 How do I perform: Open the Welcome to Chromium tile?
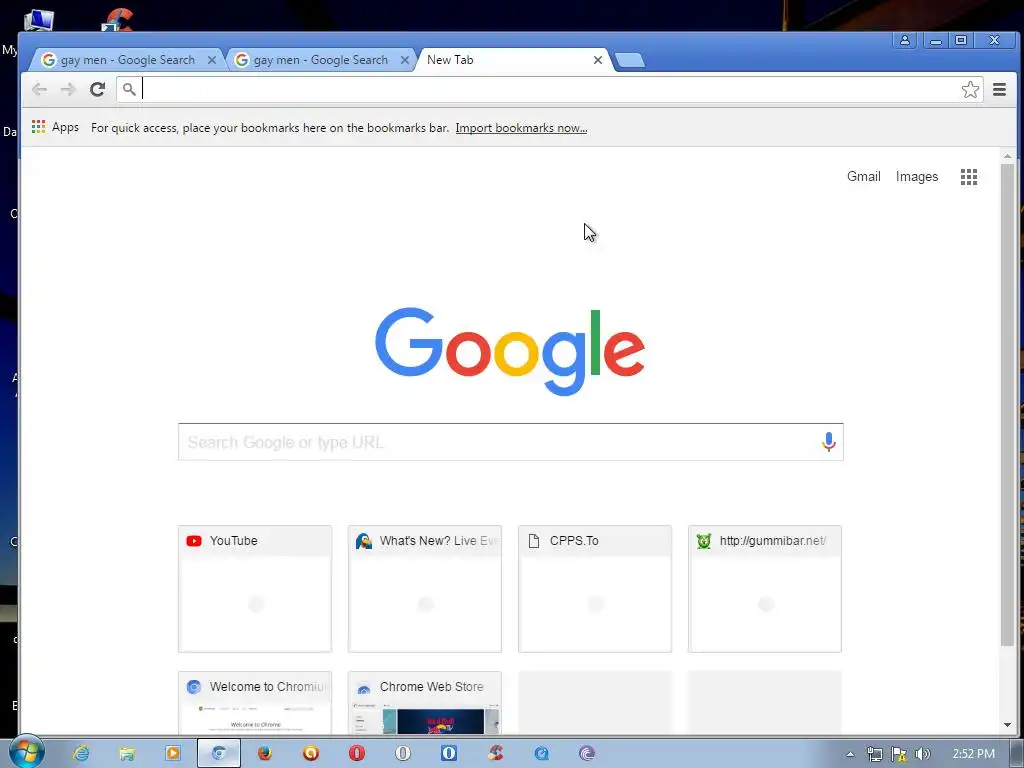coord(255,703)
